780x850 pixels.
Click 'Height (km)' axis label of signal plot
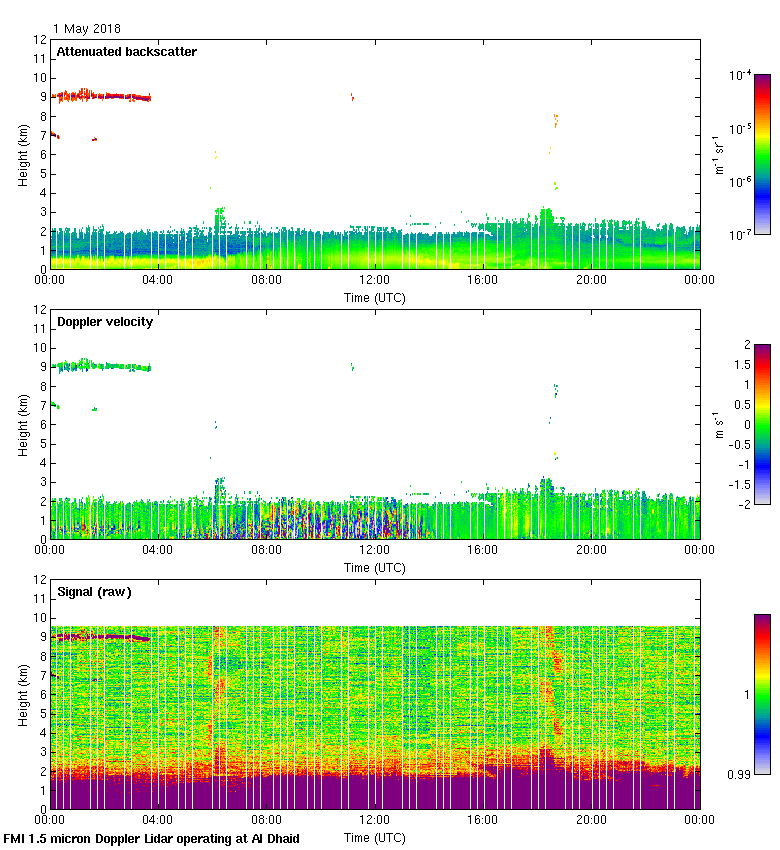[x=22, y=694]
